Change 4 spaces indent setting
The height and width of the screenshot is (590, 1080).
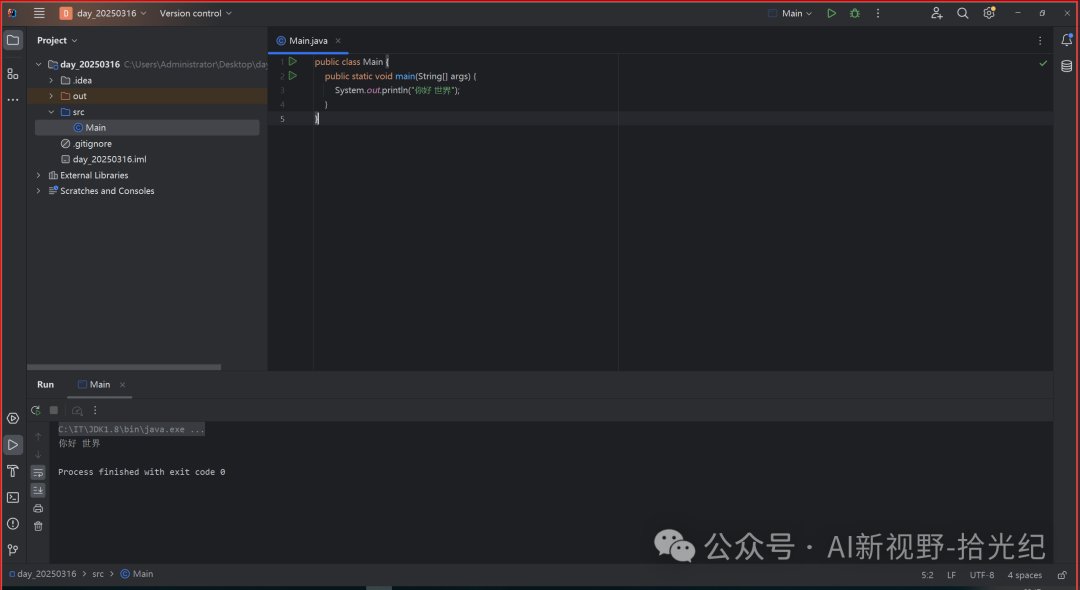[x=1024, y=575]
